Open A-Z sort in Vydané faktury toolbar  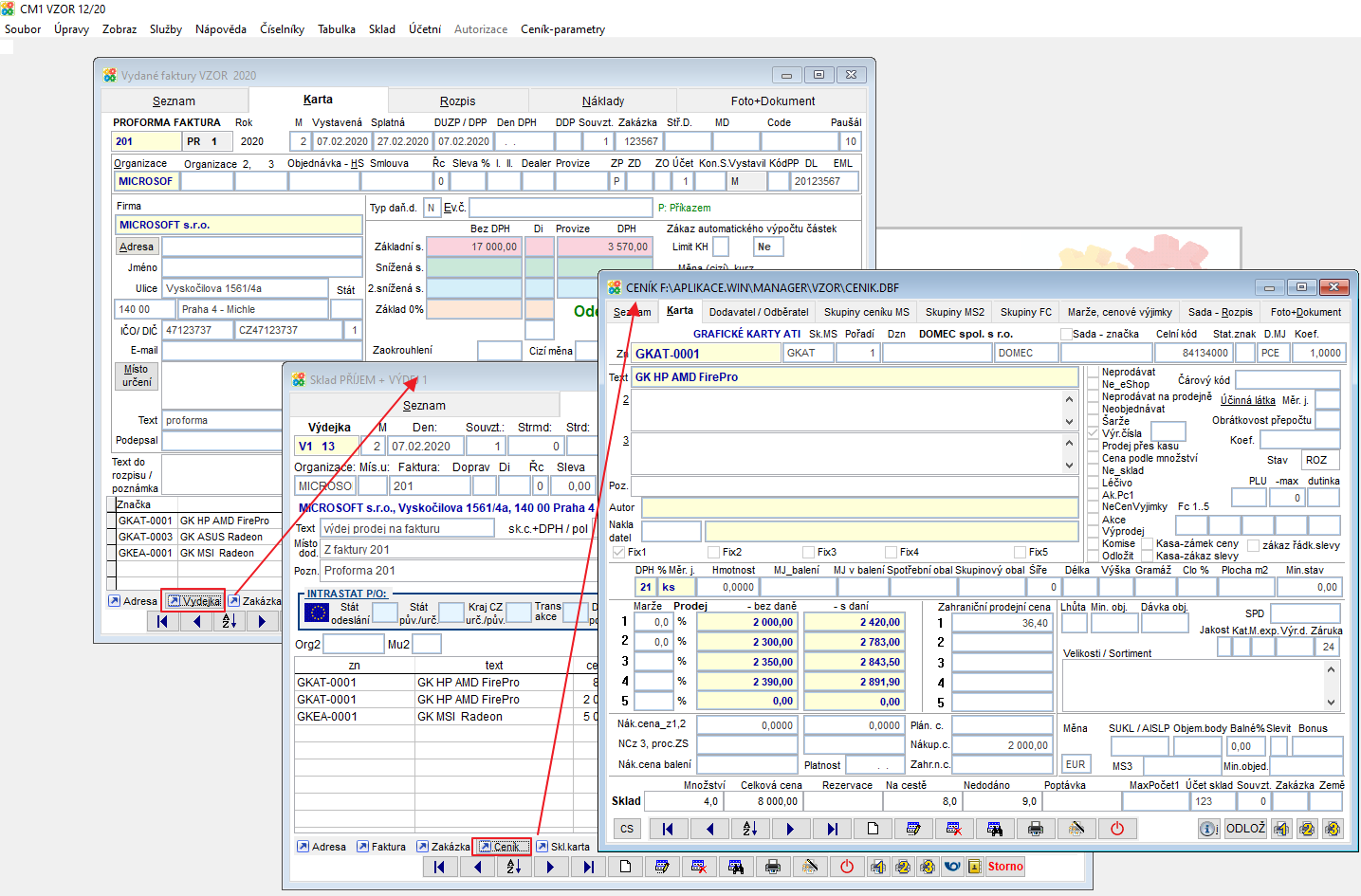pyautogui.click(x=230, y=621)
